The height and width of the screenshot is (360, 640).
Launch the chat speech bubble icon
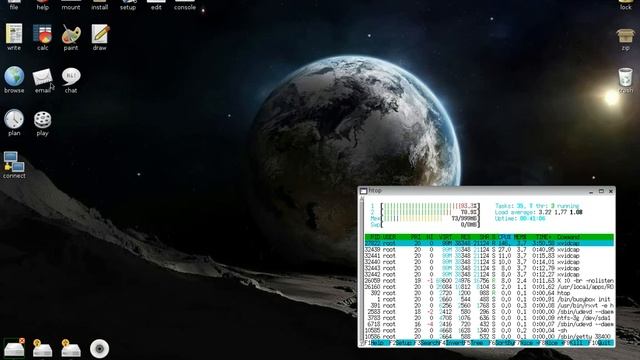click(71, 80)
